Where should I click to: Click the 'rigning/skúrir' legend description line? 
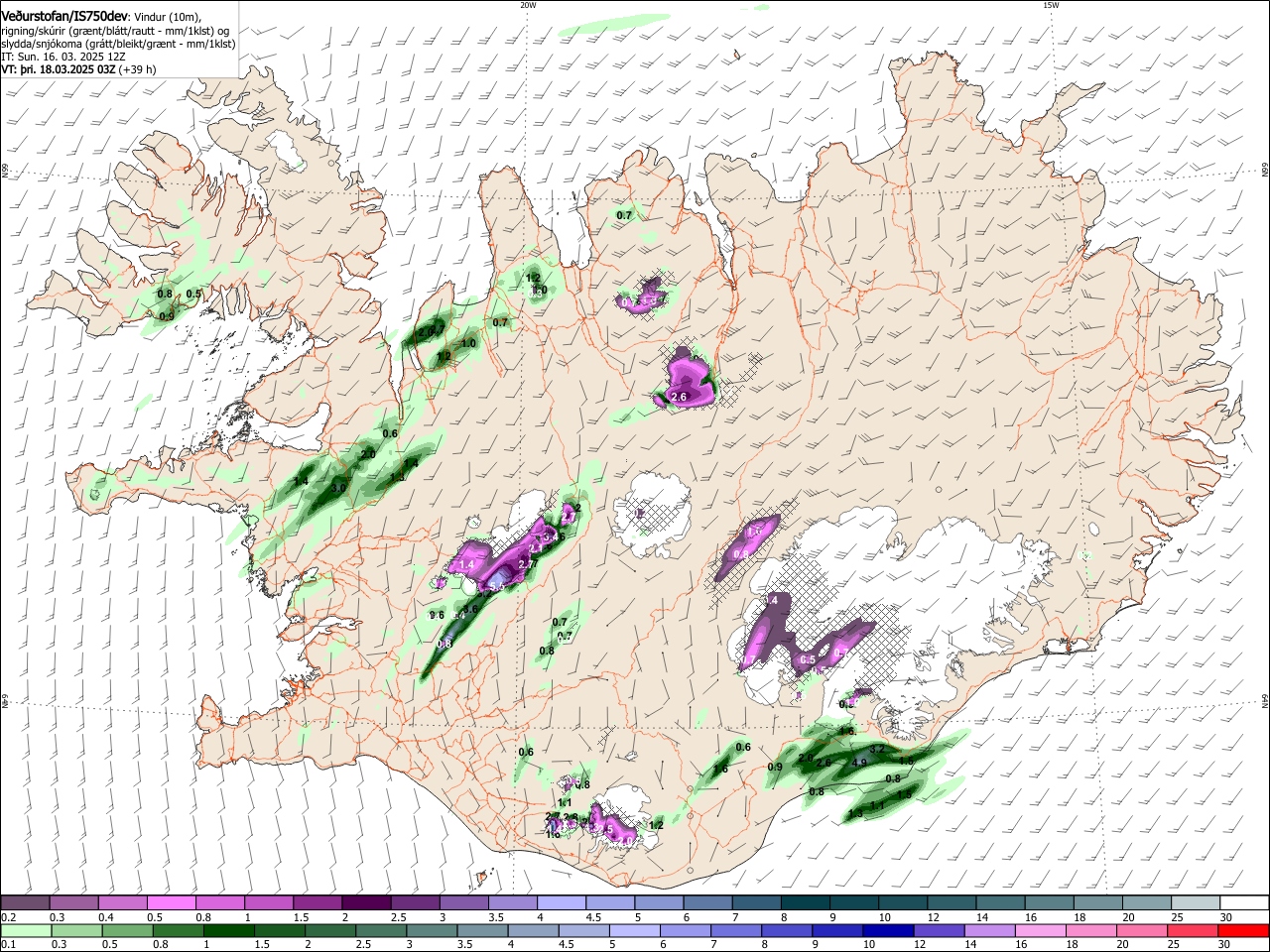coord(116,31)
